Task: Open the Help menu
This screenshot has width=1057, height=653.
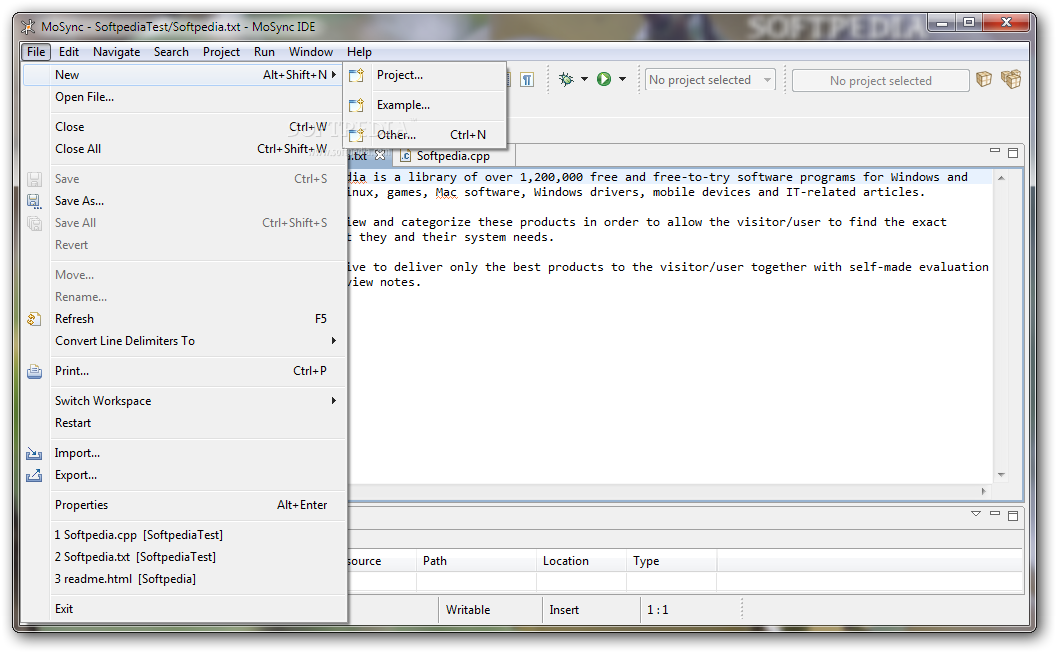Action: 359,52
